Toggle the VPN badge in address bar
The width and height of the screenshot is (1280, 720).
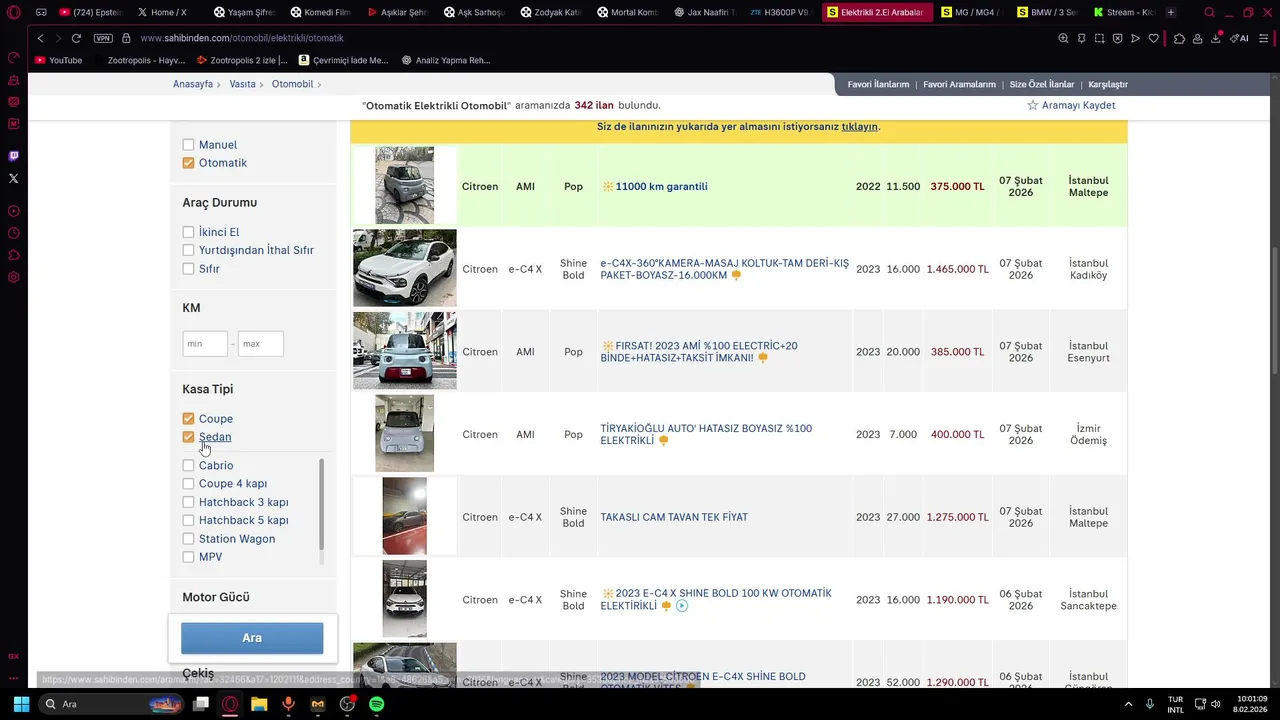(x=103, y=38)
